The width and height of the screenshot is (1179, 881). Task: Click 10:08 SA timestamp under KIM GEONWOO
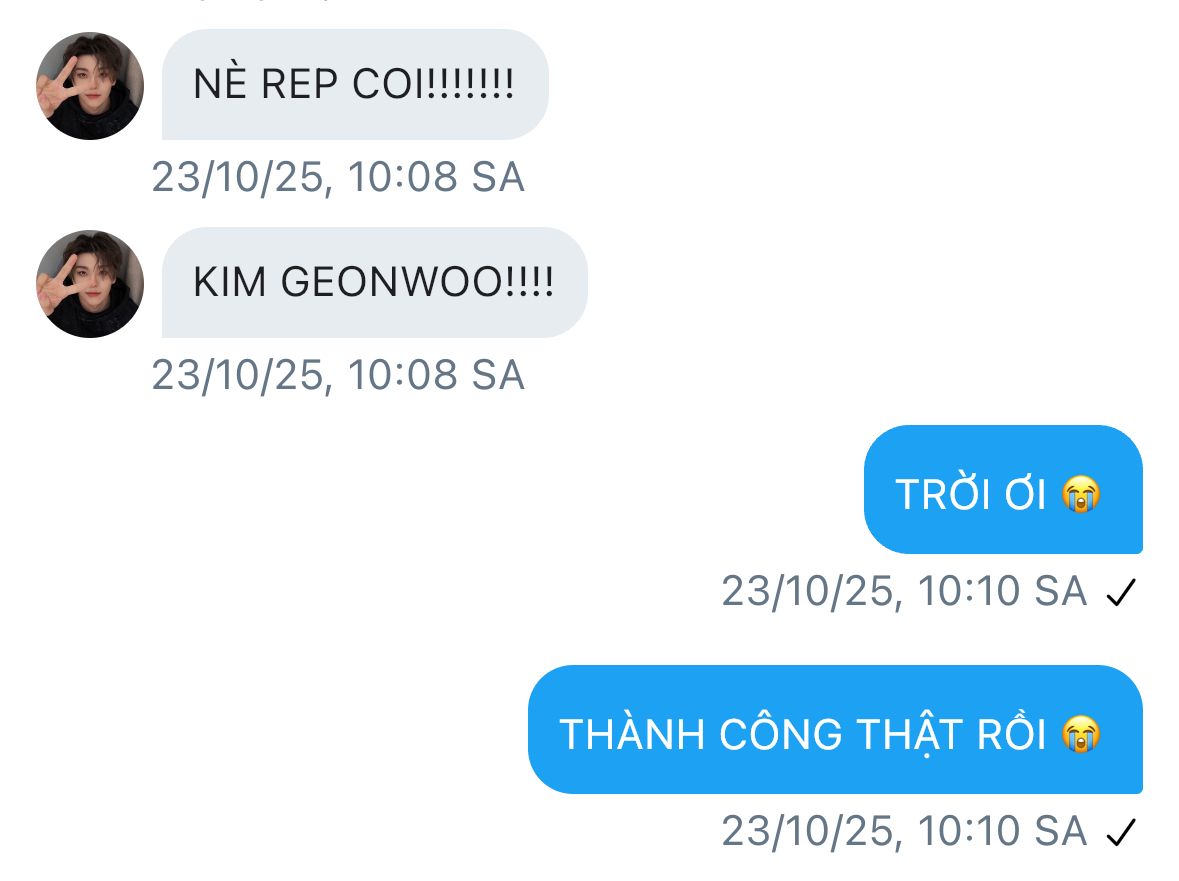[338, 375]
